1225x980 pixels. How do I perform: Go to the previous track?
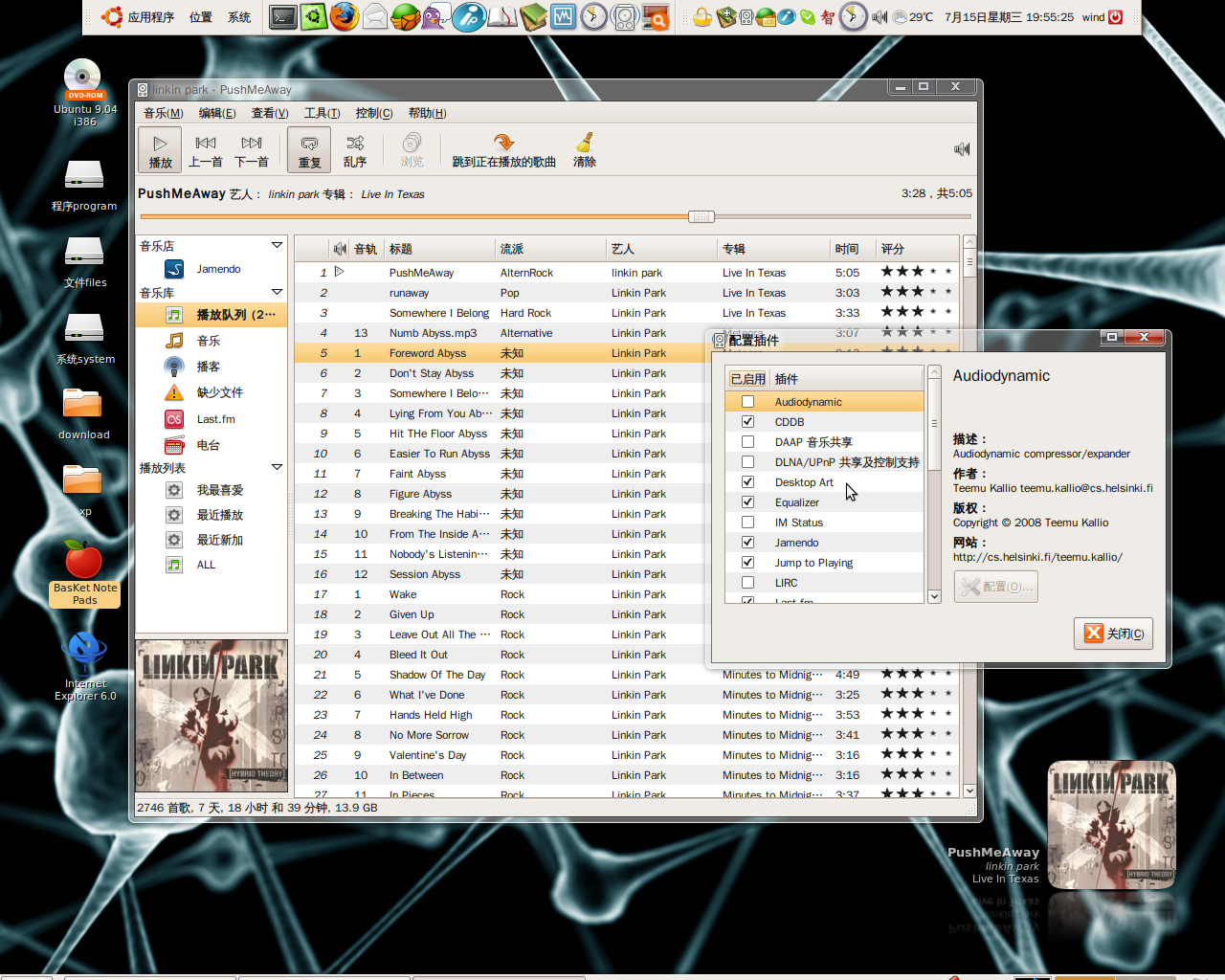click(x=206, y=150)
